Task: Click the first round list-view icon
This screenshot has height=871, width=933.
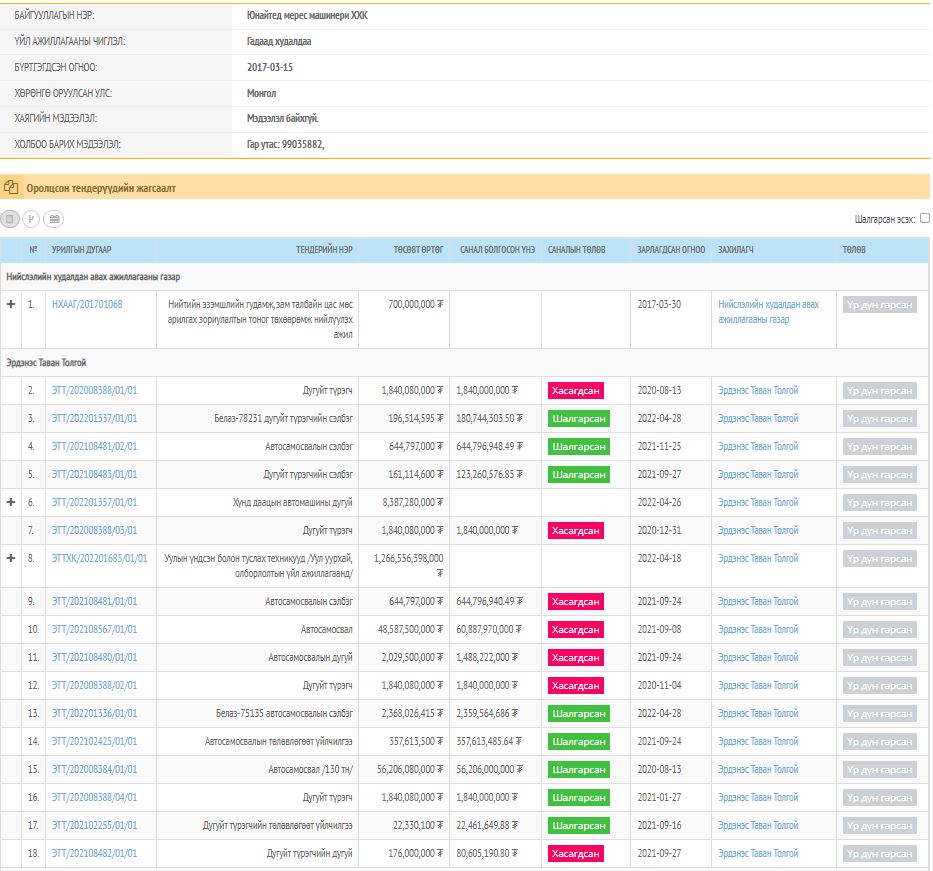Action: (x=10, y=219)
